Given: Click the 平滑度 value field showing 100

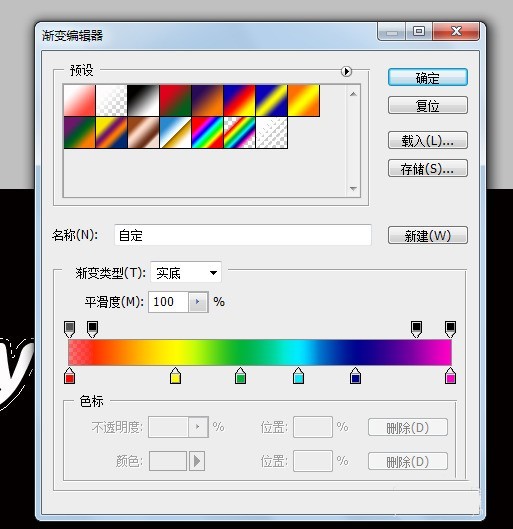Looking at the screenshot, I should pyautogui.click(x=168, y=302).
